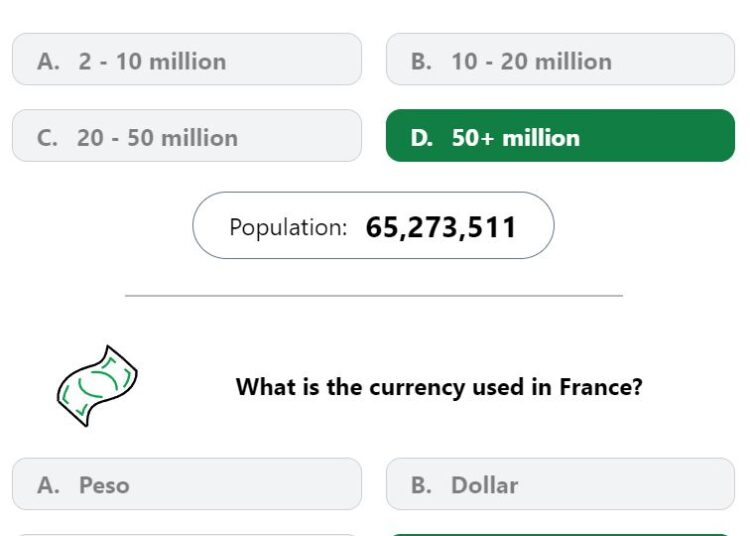Click the green banknote currency icon

pos(97,386)
